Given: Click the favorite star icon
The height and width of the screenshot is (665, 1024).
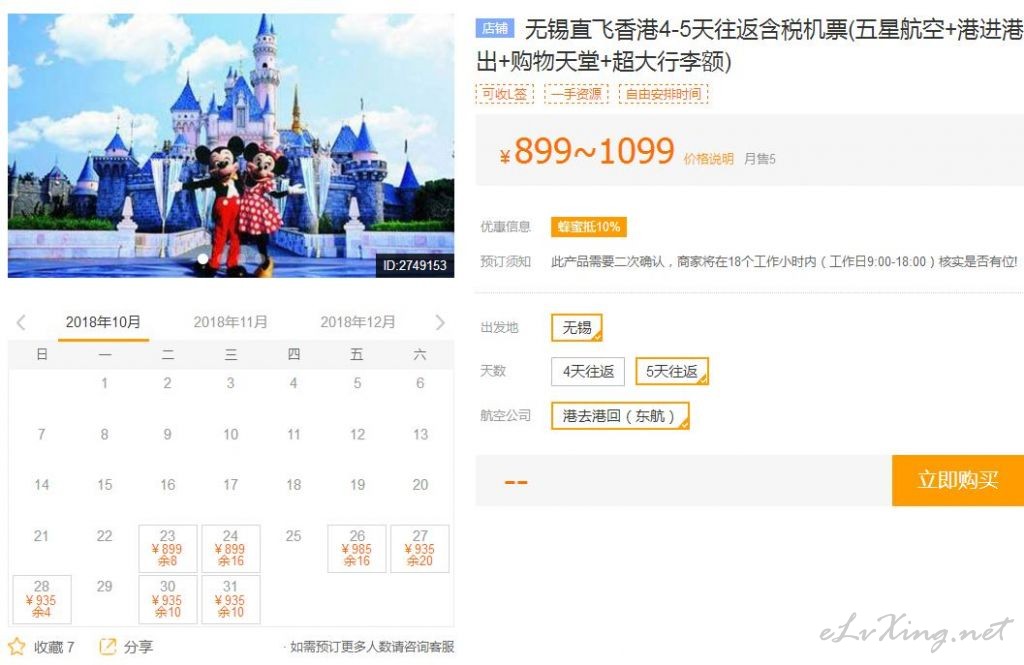Looking at the screenshot, I should click(16, 647).
